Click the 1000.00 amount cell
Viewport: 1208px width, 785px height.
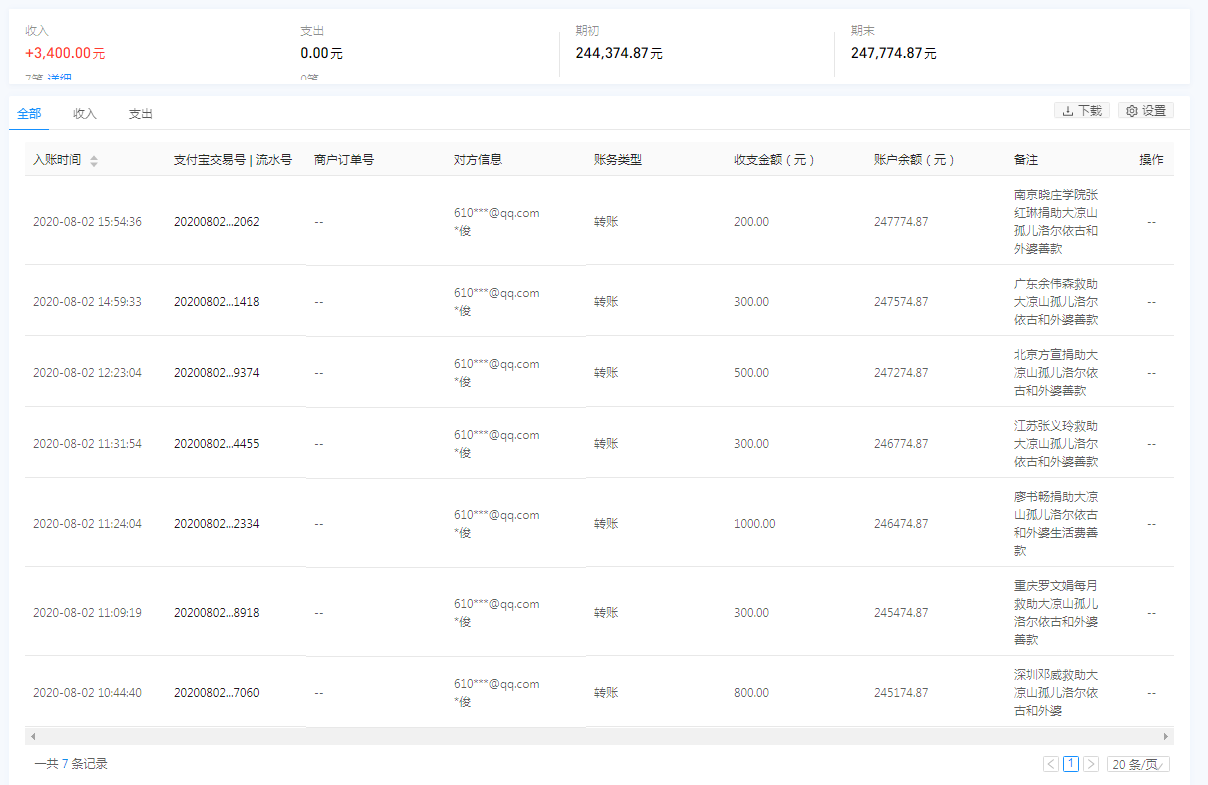coord(754,524)
